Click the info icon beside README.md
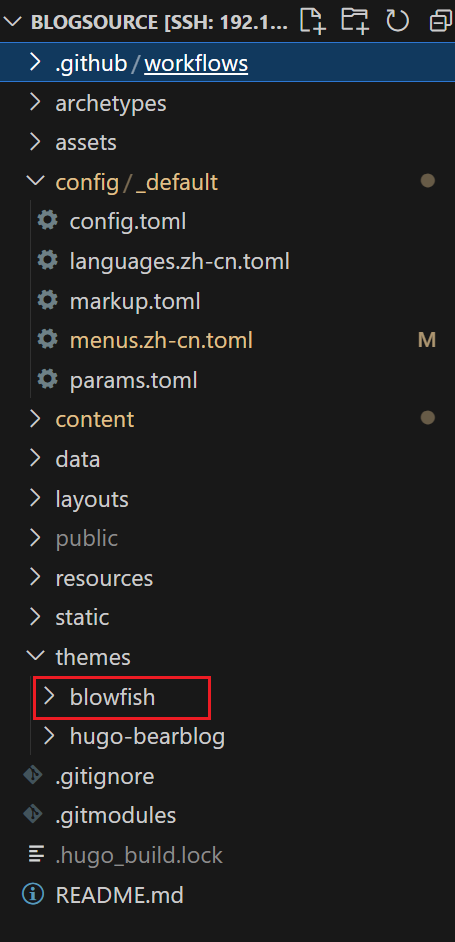 pos(34,895)
